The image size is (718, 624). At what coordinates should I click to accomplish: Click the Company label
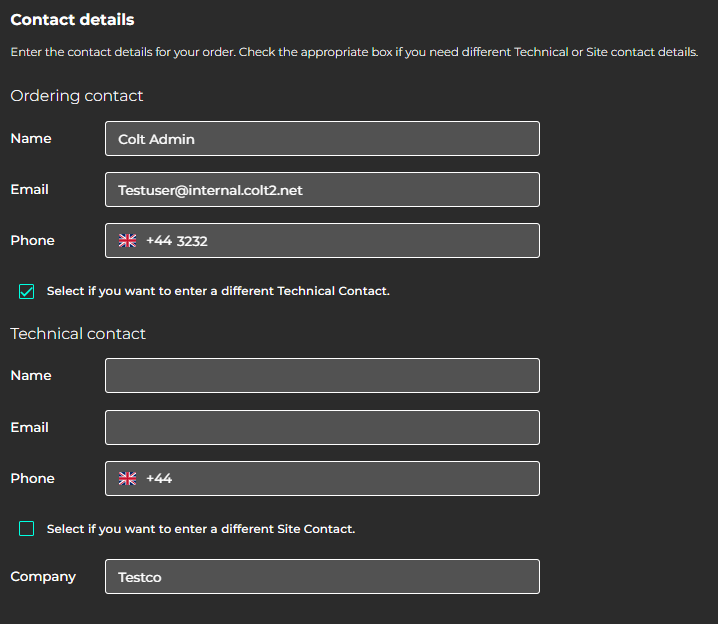tap(43, 576)
